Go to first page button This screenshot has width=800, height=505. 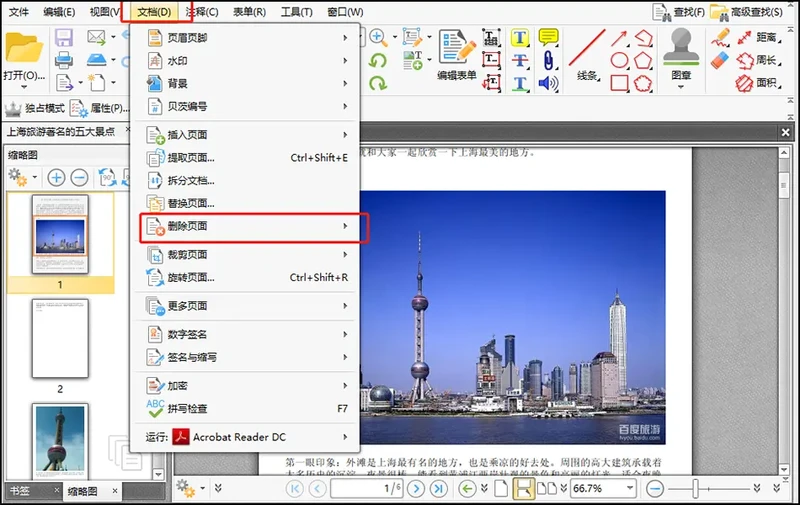point(294,489)
